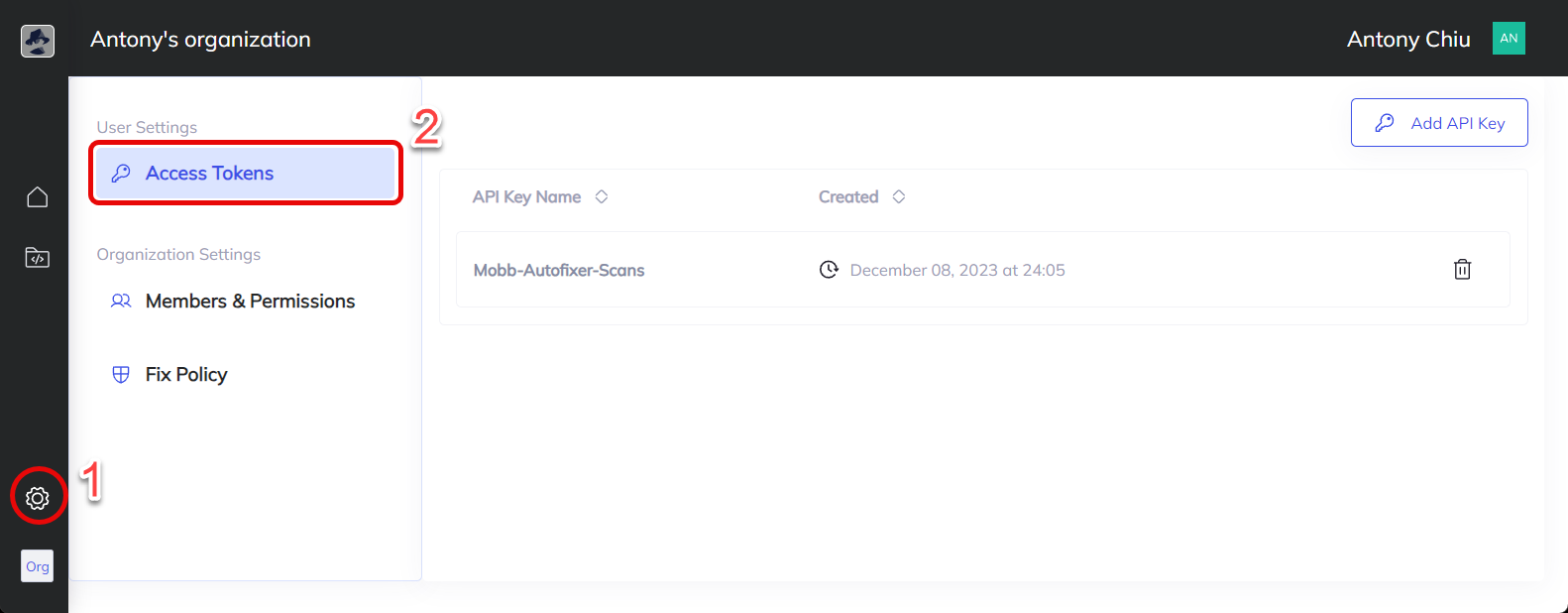Click the key icon beside Access Tokens
This screenshot has height=613, width=1568.
pyautogui.click(x=121, y=174)
